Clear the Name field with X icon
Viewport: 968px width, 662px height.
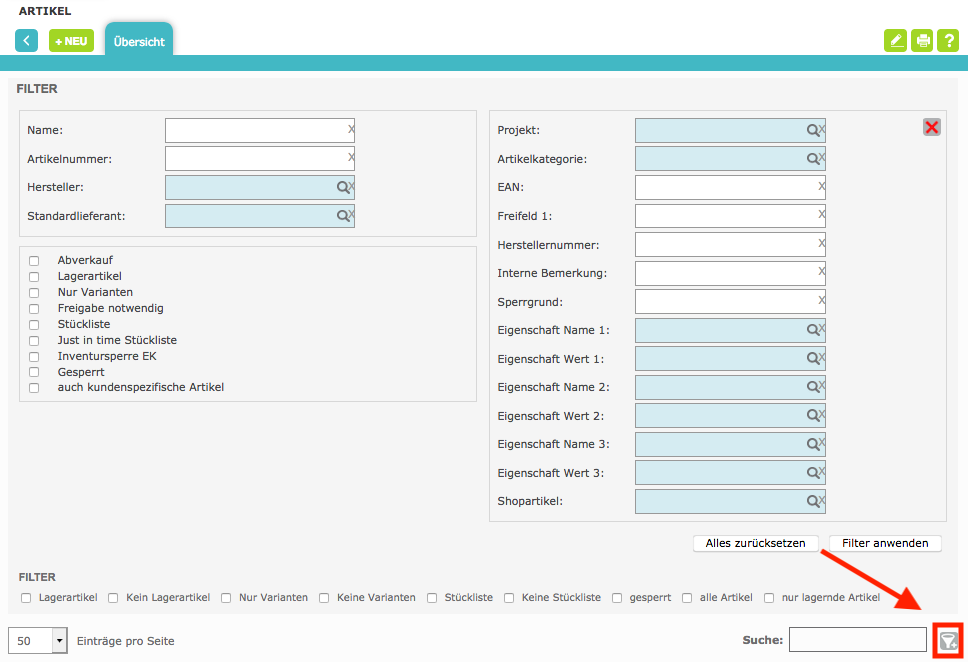[x=351, y=129]
